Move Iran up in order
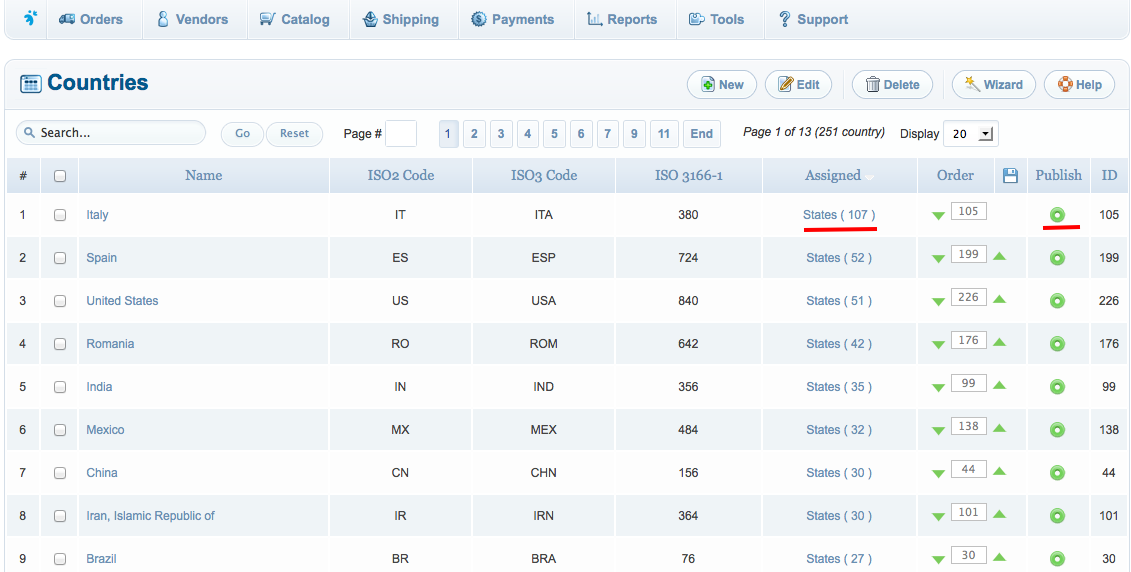The image size is (1131, 572). click(999, 514)
